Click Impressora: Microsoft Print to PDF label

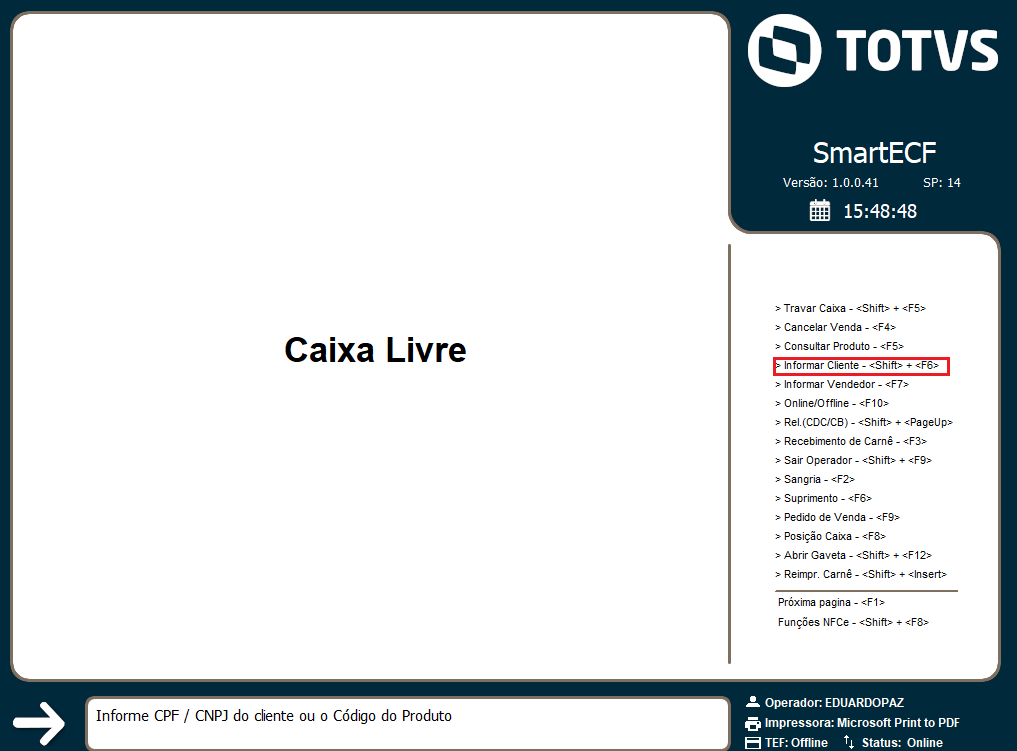(x=862, y=723)
